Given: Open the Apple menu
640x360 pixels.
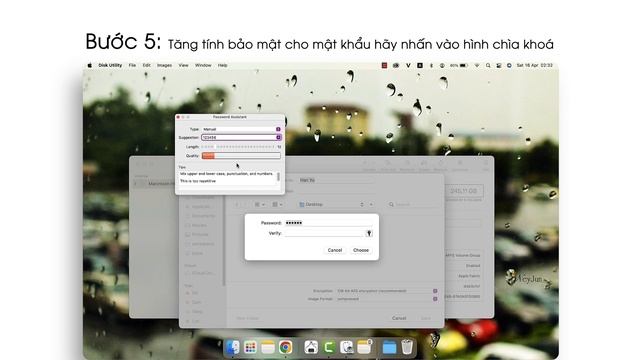Looking at the screenshot, I should tap(90, 65).
